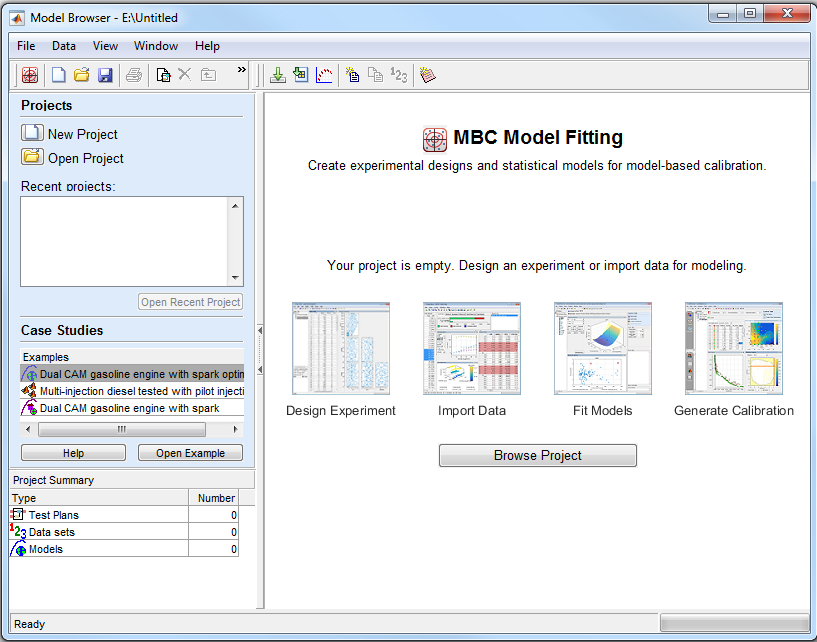
Task: Create a new project via toolbar page icon
Action: (58, 75)
